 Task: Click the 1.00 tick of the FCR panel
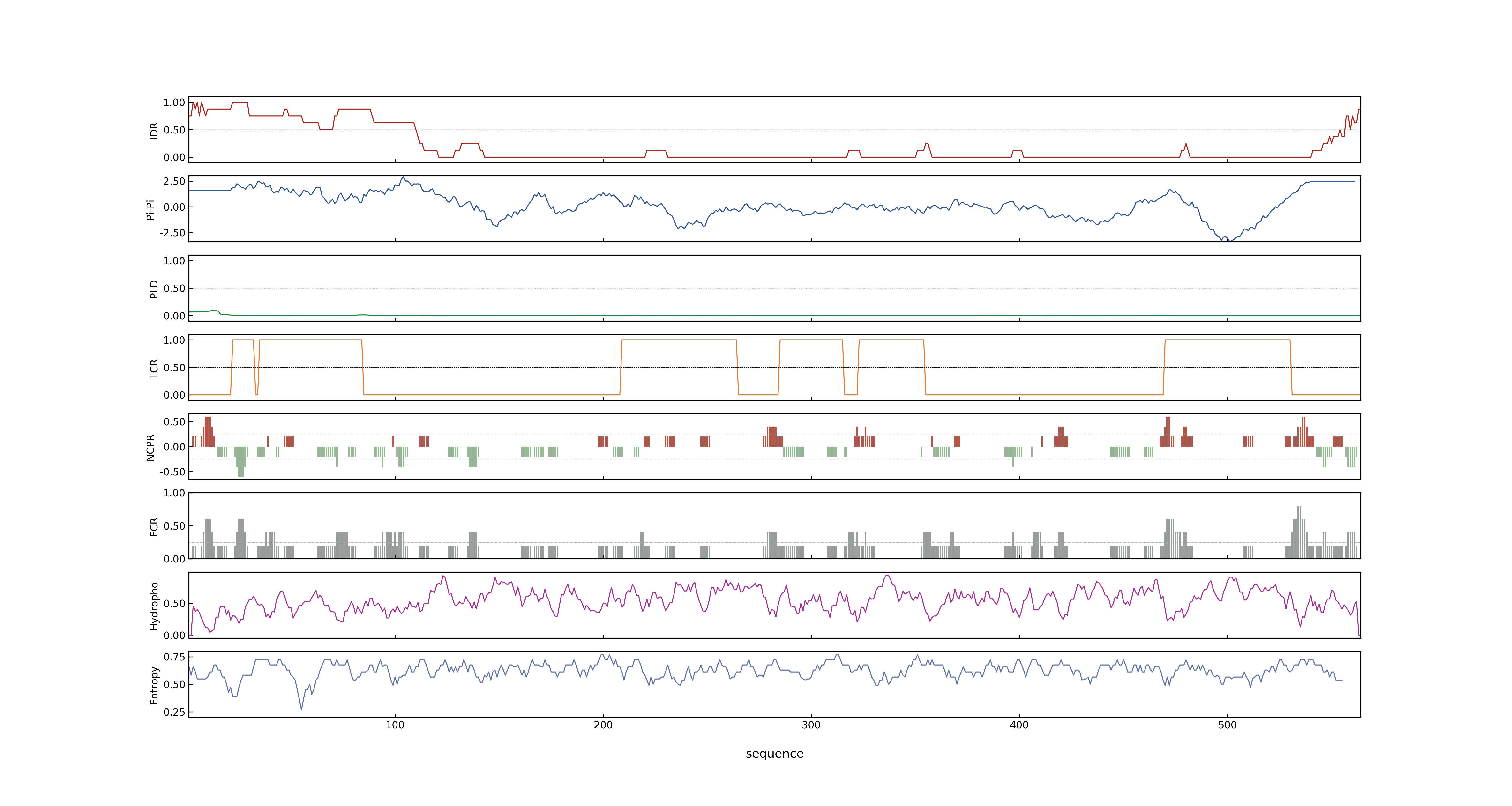pyautogui.click(x=174, y=493)
